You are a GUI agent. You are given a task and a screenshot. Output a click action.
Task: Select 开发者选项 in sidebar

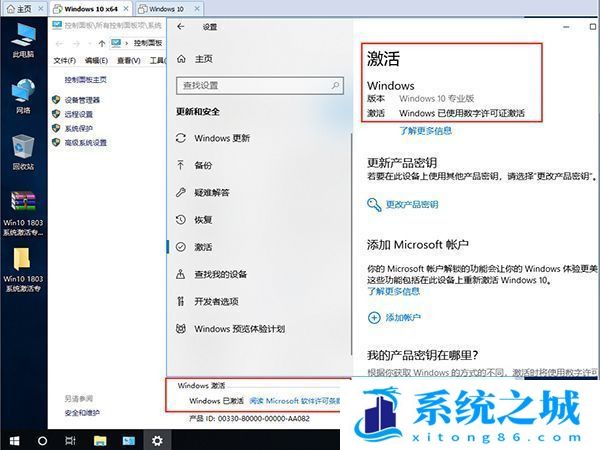(216, 301)
